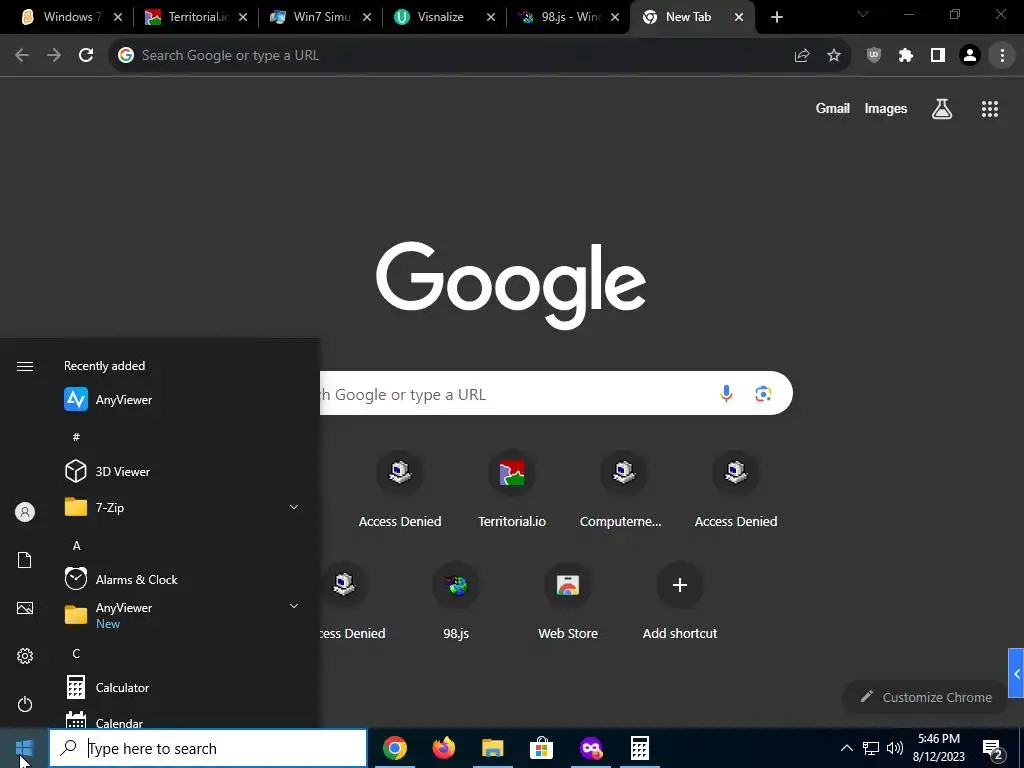The width and height of the screenshot is (1024, 768).
Task: Open the Search Labs flask icon
Action: 942,109
